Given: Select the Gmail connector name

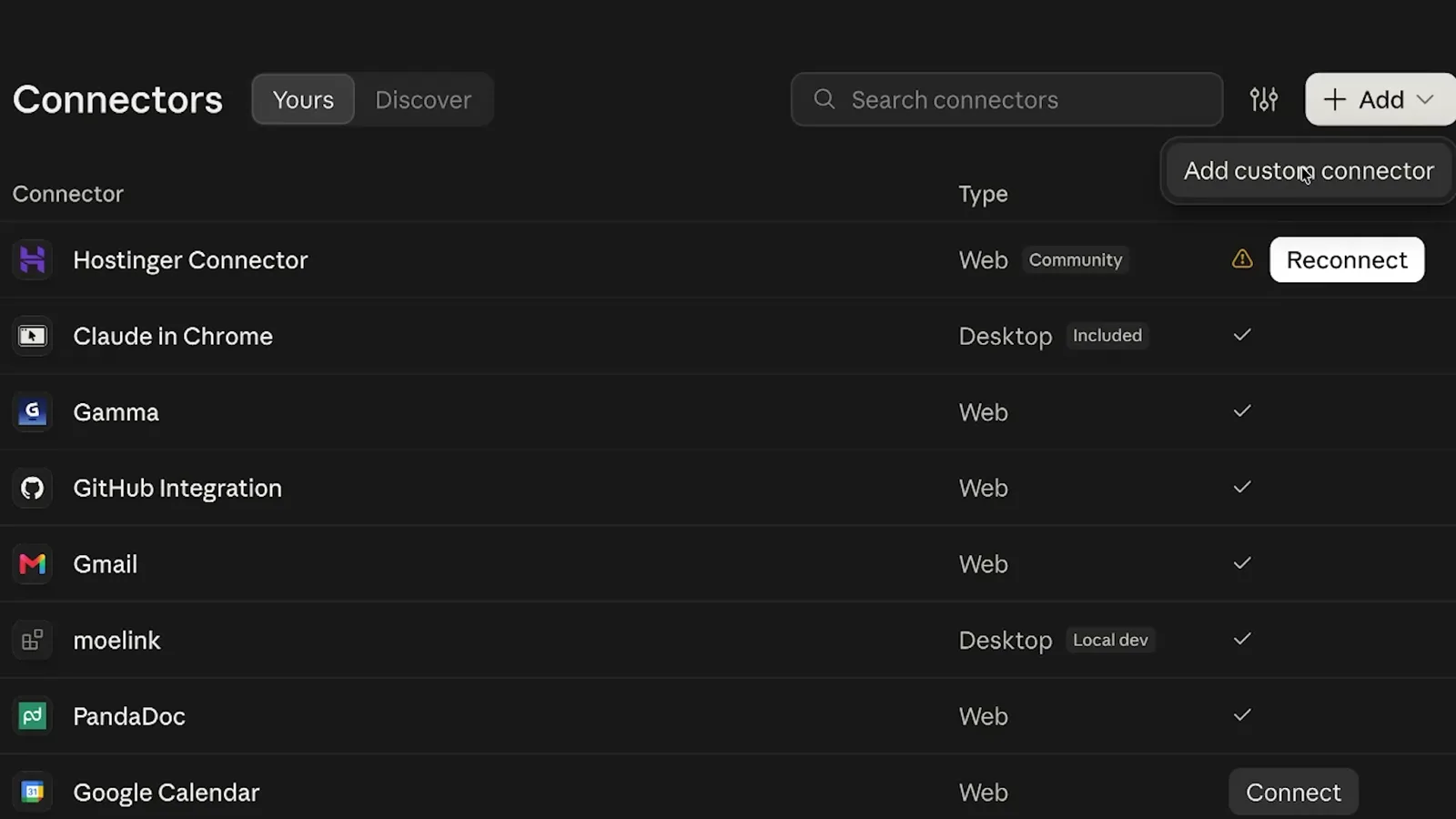Looking at the screenshot, I should (x=105, y=564).
